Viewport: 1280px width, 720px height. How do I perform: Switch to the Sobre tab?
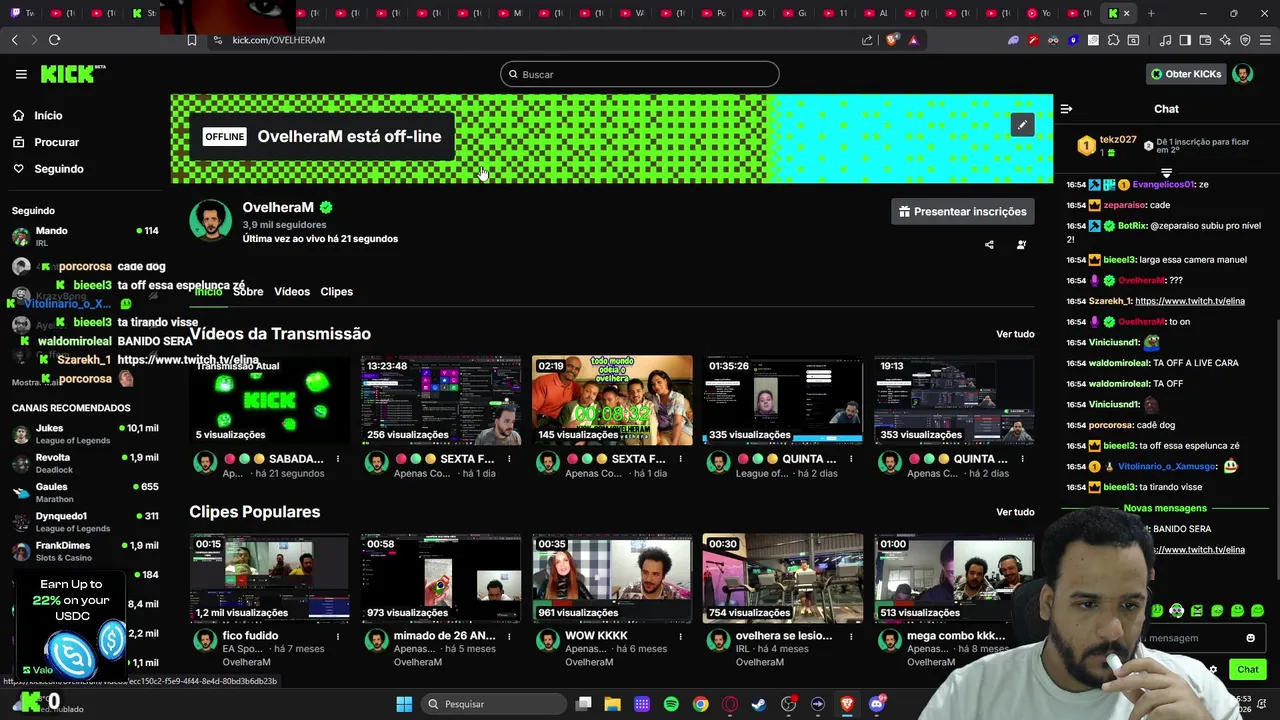pyautogui.click(x=248, y=292)
